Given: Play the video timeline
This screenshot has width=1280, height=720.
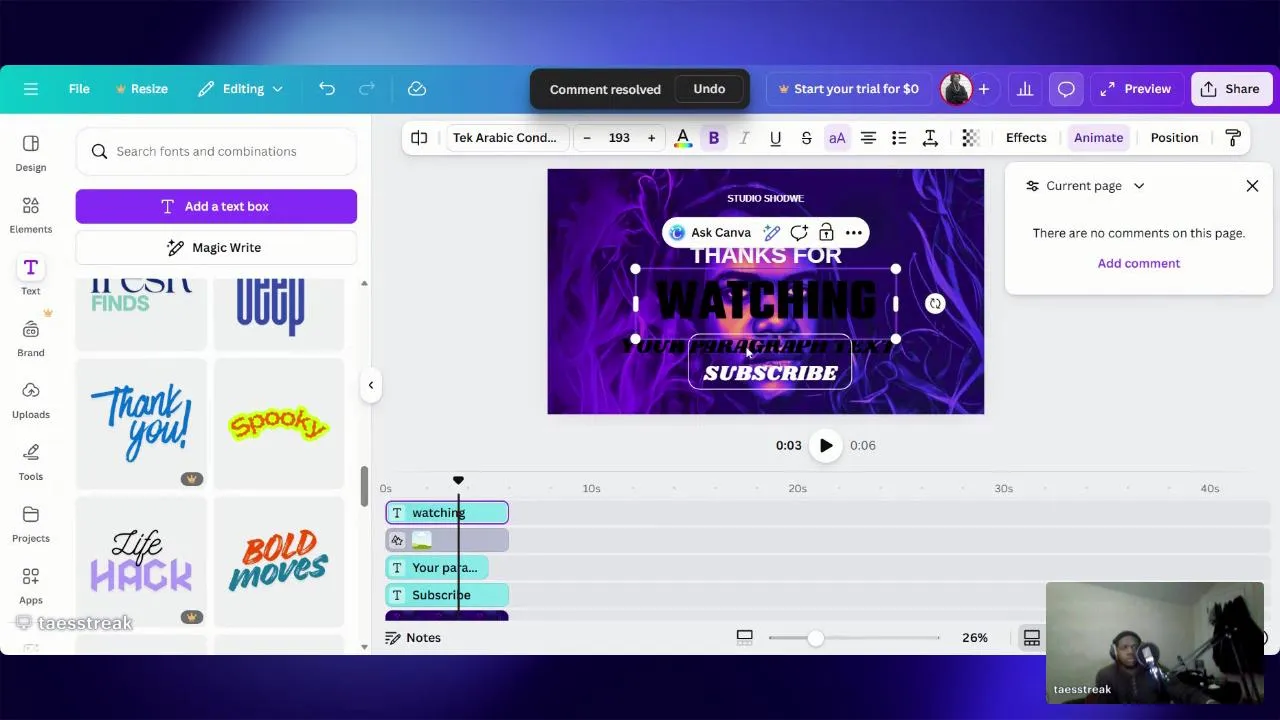Looking at the screenshot, I should pyautogui.click(x=826, y=446).
